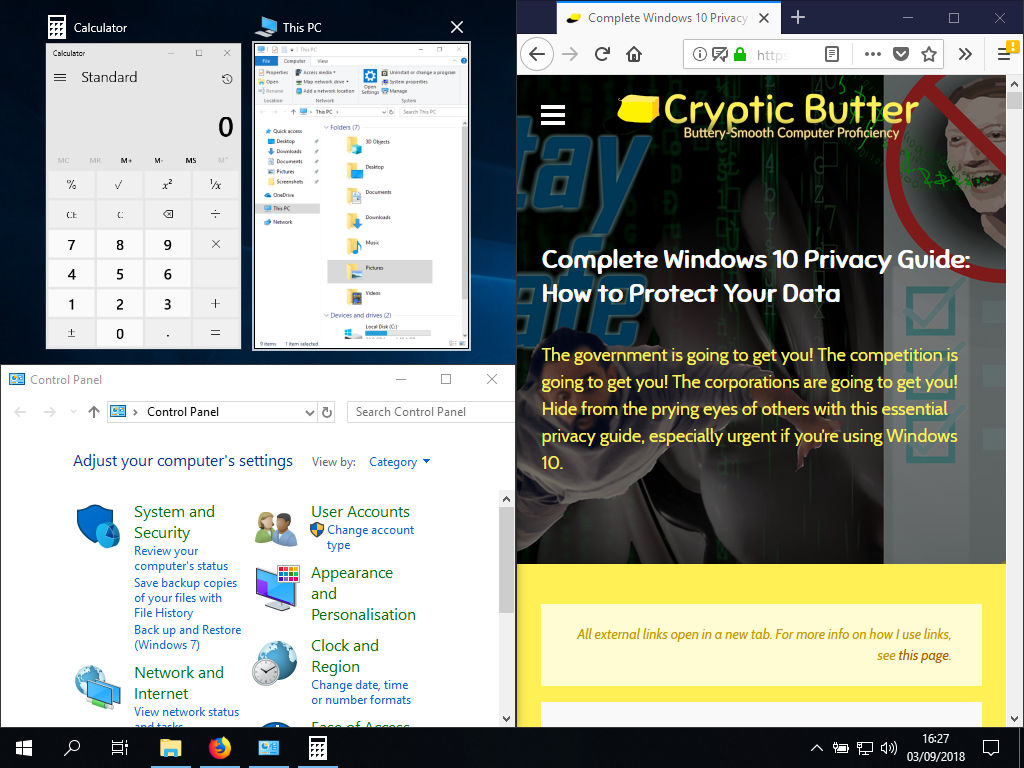Go to Firefox home page

click(x=633, y=54)
